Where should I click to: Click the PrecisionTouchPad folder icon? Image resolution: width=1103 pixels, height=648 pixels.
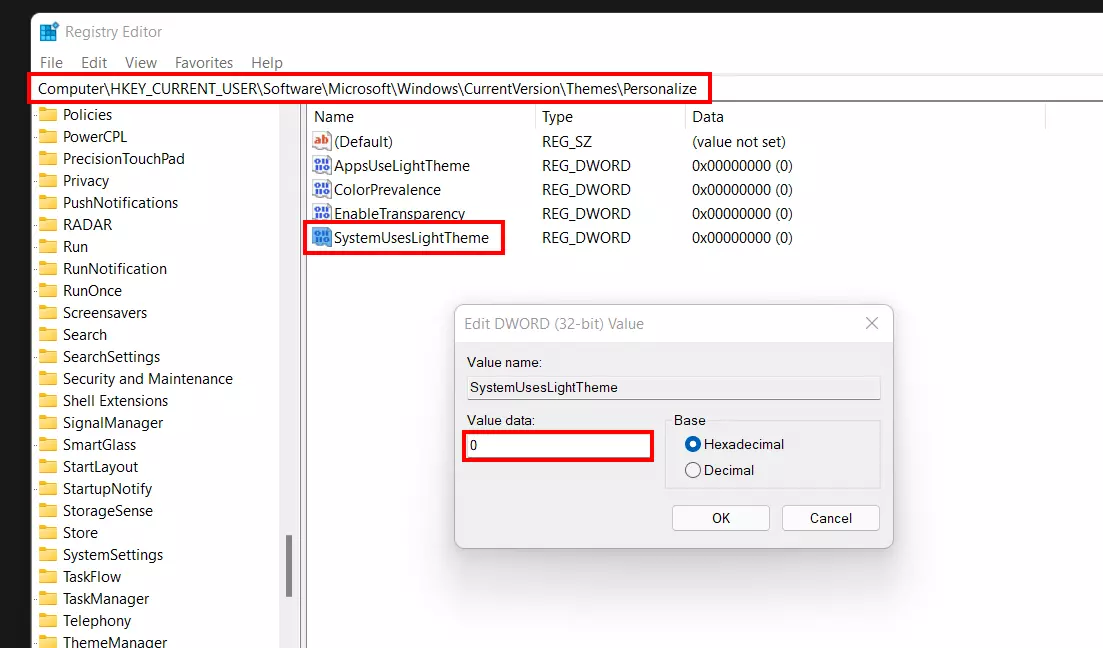[48, 158]
